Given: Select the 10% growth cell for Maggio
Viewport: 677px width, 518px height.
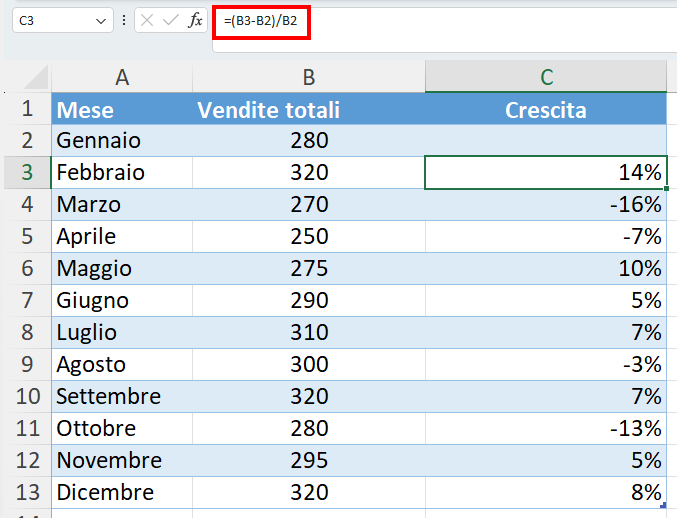Looking at the screenshot, I should (546, 268).
